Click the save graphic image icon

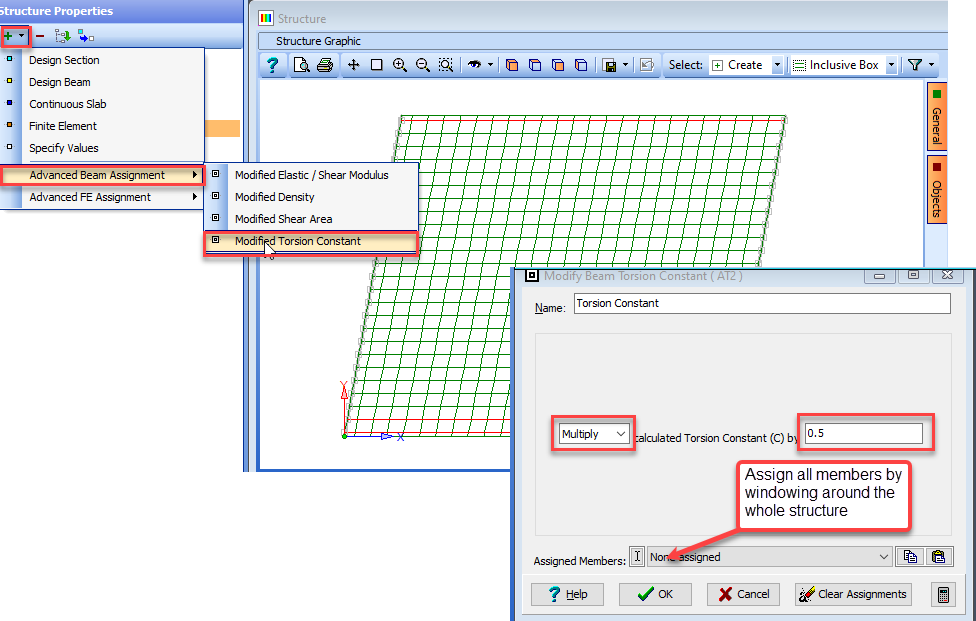(x=610, y=64)
